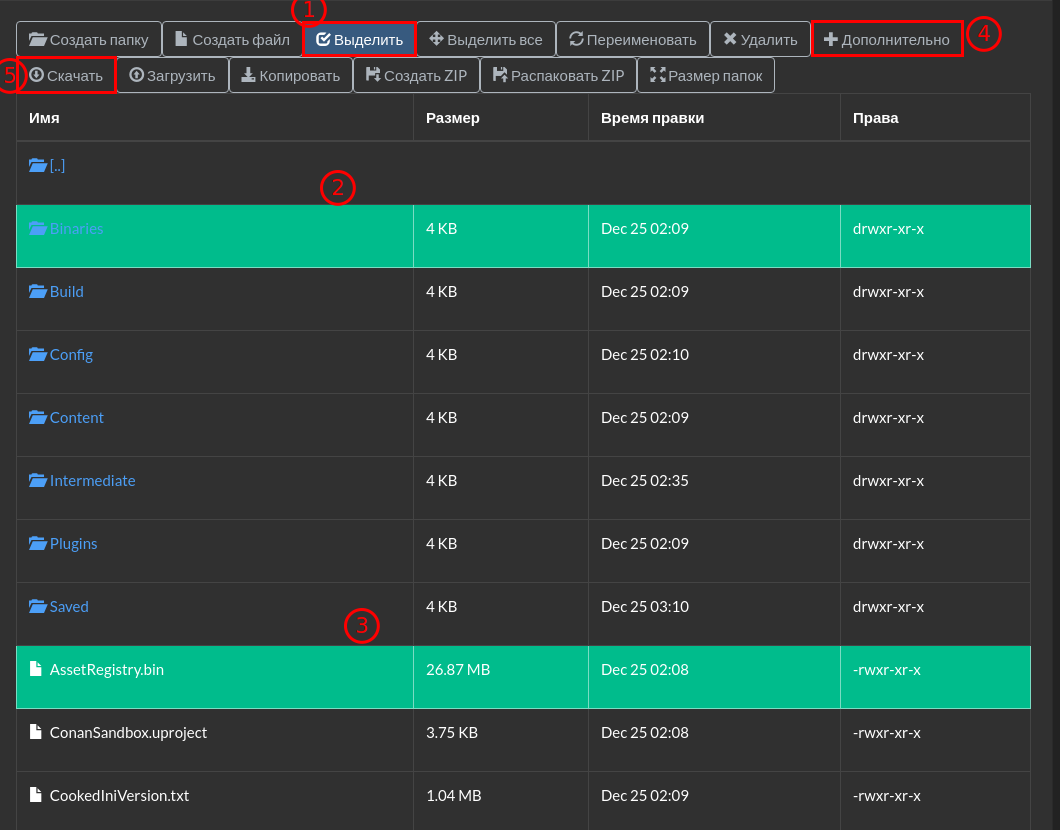The width and height of the screenshot is (1060, 830).
Task: Open the Saved folder link
Action: coord(69,606)
